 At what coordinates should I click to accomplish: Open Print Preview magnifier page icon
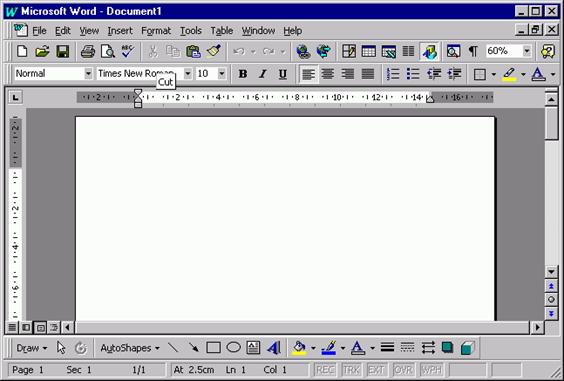108,51
